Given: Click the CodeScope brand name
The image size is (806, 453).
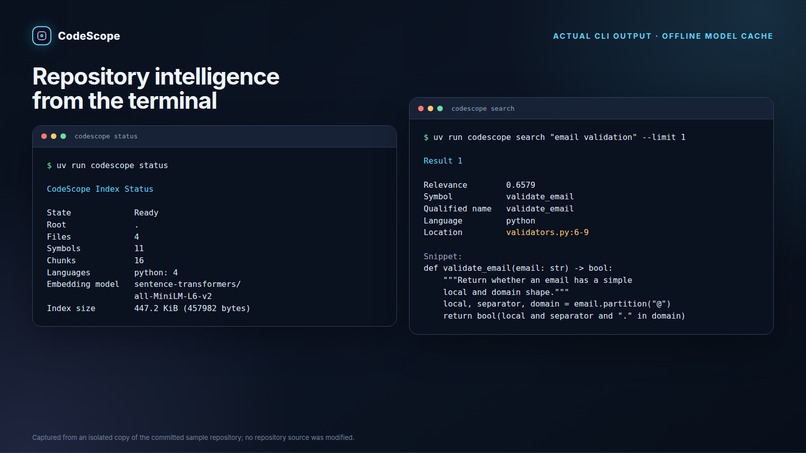Looking at the screenshot, I should pyautogui.click(x=89, y=36).
